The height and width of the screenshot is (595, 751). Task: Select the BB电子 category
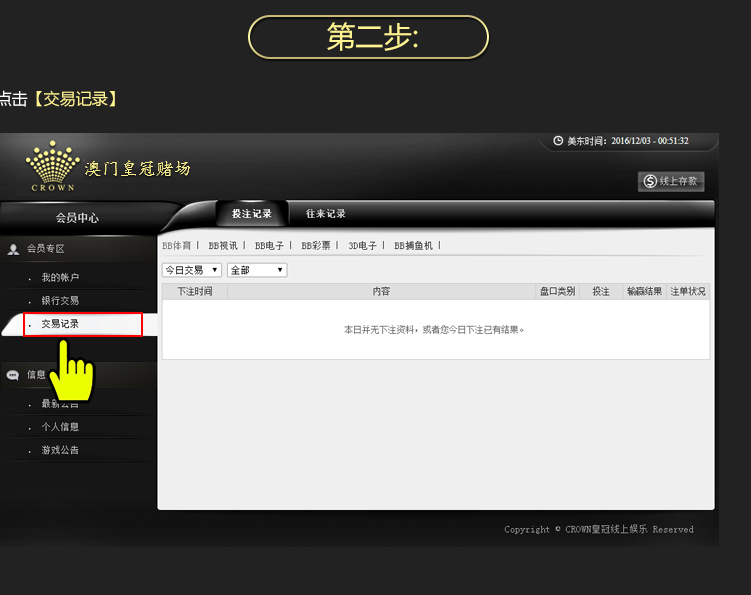pyautogui.click(x=269, y=246)
